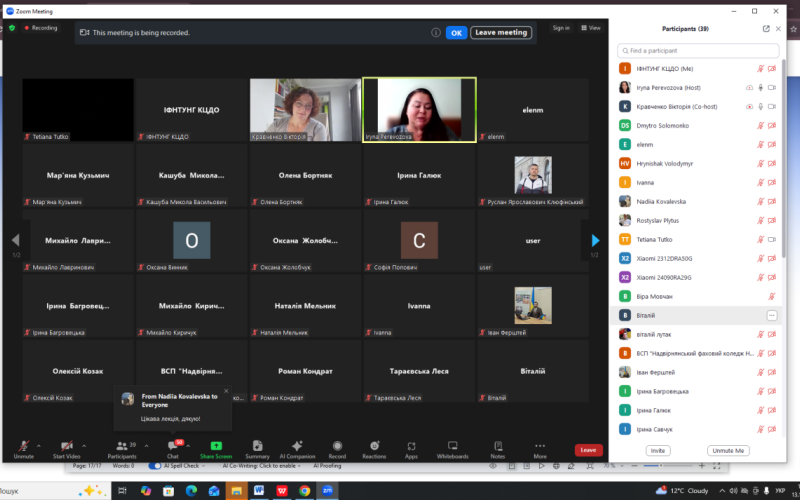Click the Unmute Me button
The width and height of the screenshot is (800, 500).
pos(728,451)
